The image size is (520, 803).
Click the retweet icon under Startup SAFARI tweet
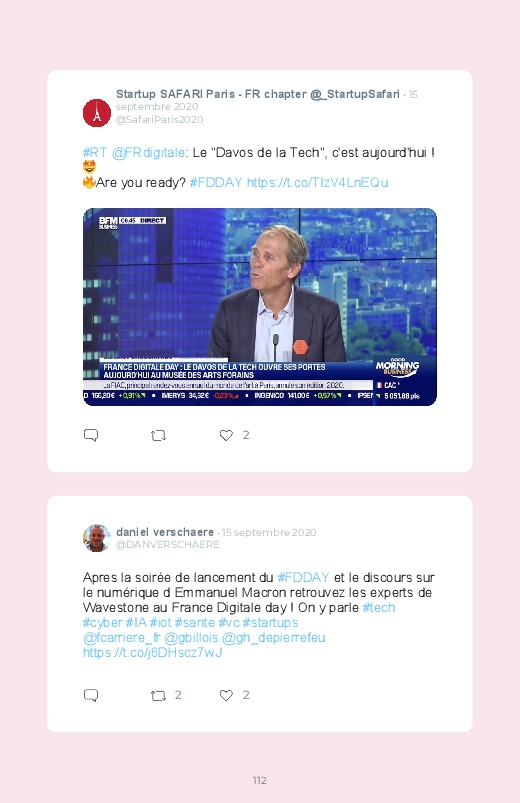point(158,435)
